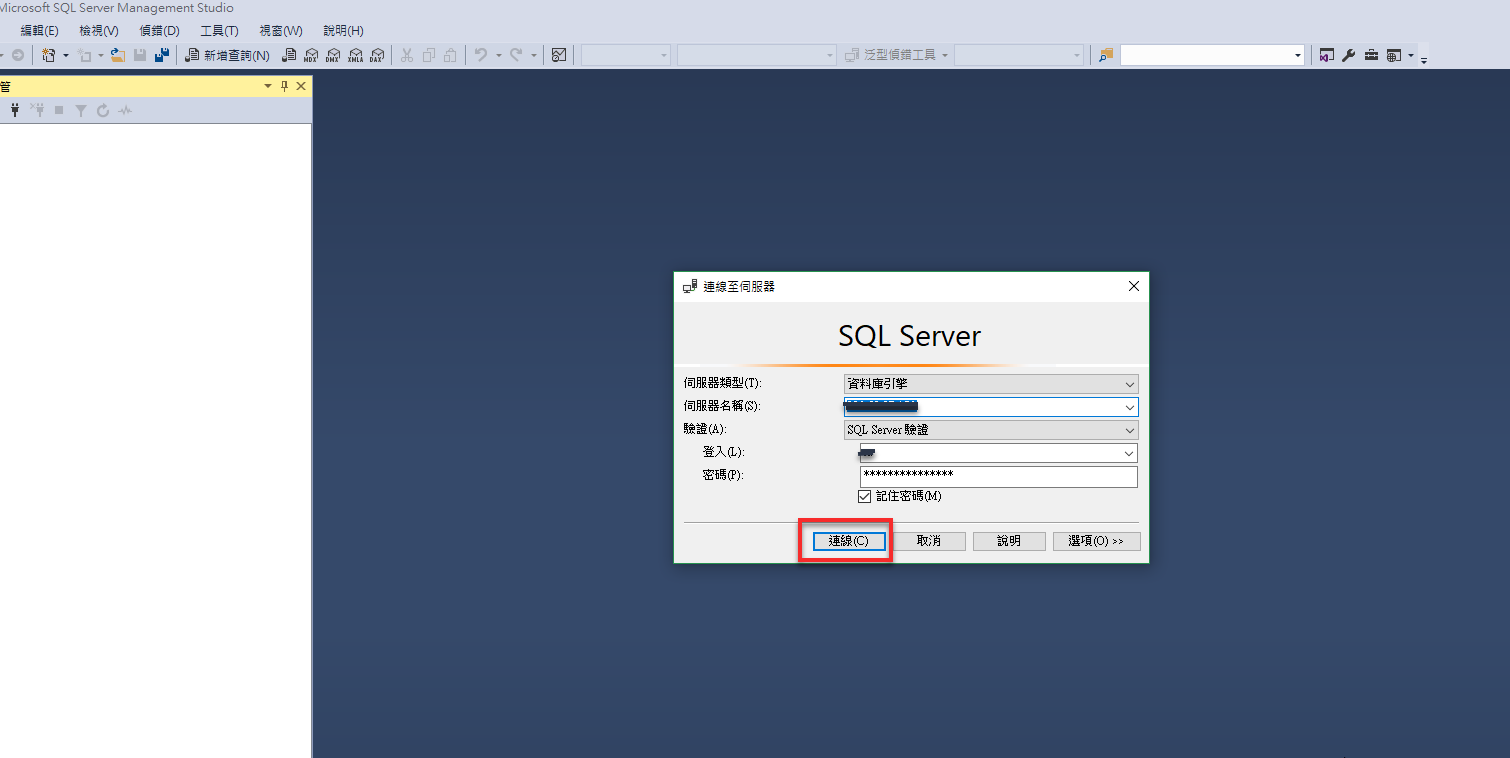
Task: Open the 伺服器名稱 combo box
Action: tap(991, 407)
